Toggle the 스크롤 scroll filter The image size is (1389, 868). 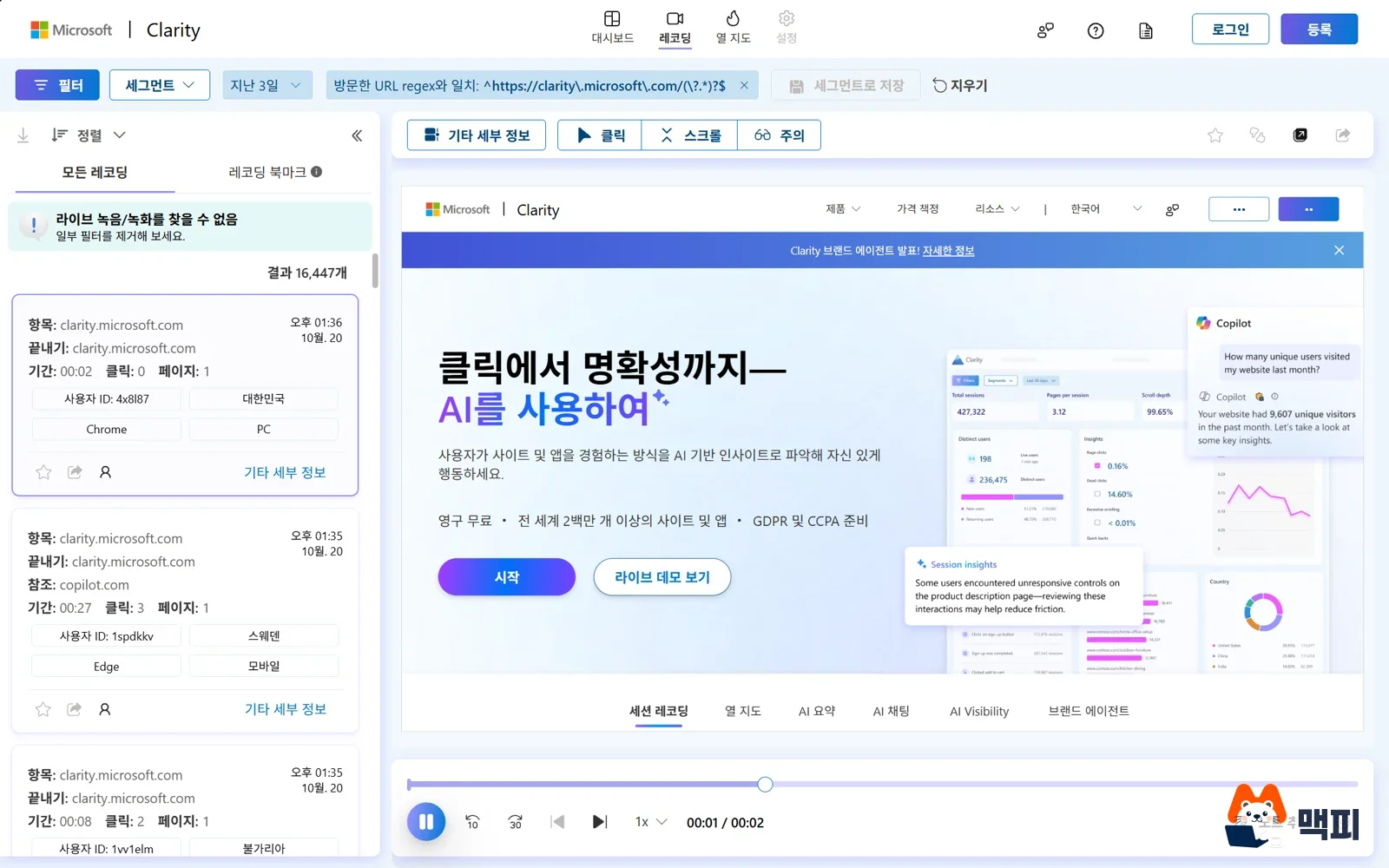pos(689,135)
